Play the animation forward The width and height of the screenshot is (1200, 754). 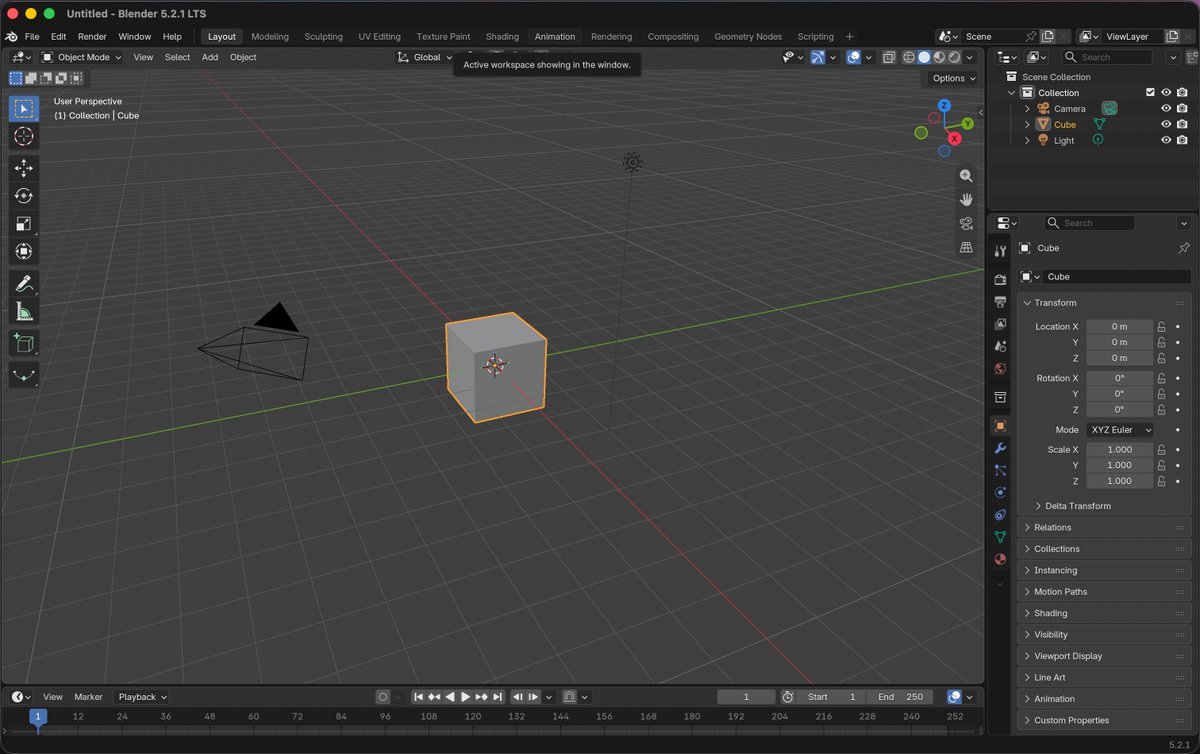[465, 697]
